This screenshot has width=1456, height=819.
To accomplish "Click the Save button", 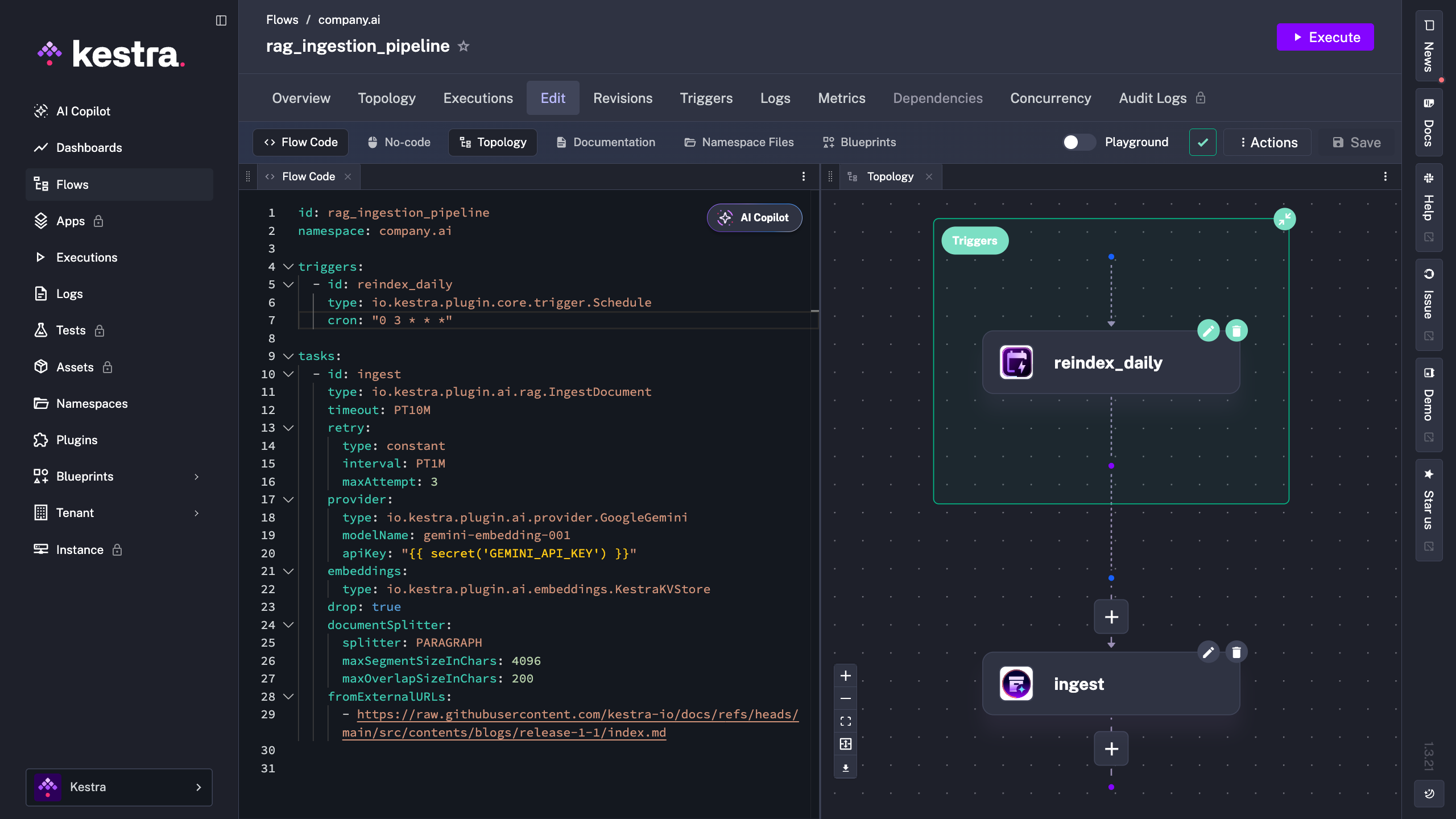I will tap(1356, 142).
